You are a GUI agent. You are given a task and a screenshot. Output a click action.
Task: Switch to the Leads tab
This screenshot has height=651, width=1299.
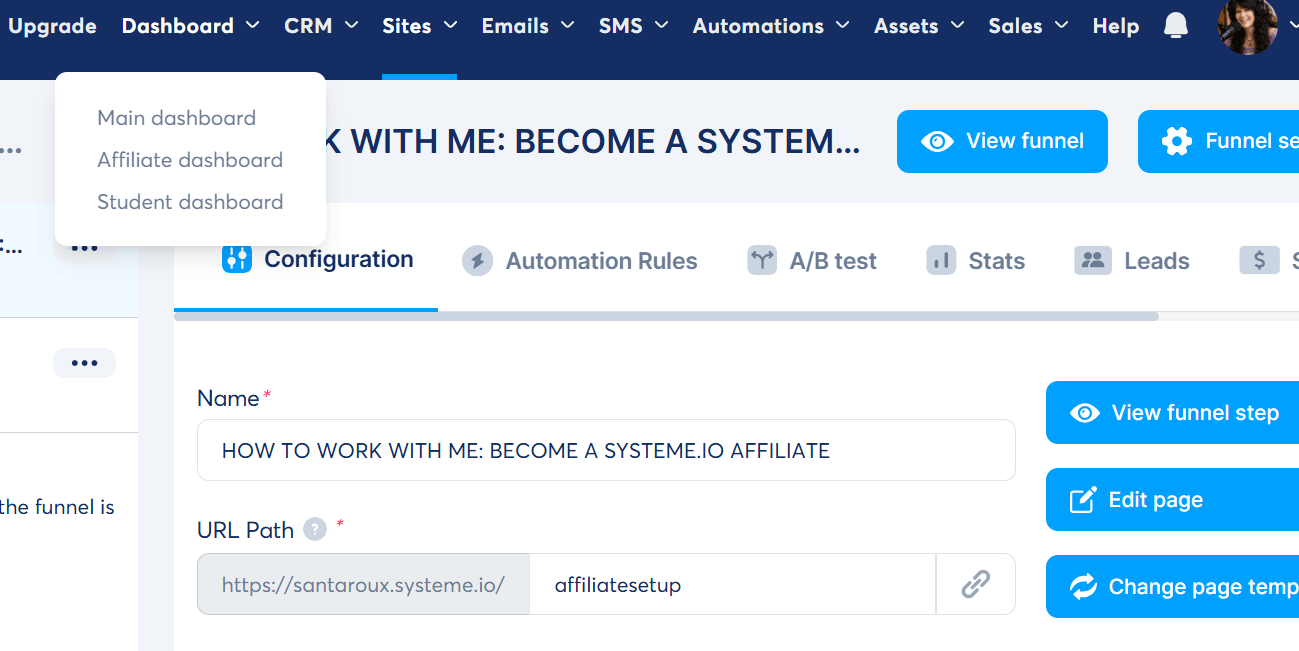pos(1132,261)
